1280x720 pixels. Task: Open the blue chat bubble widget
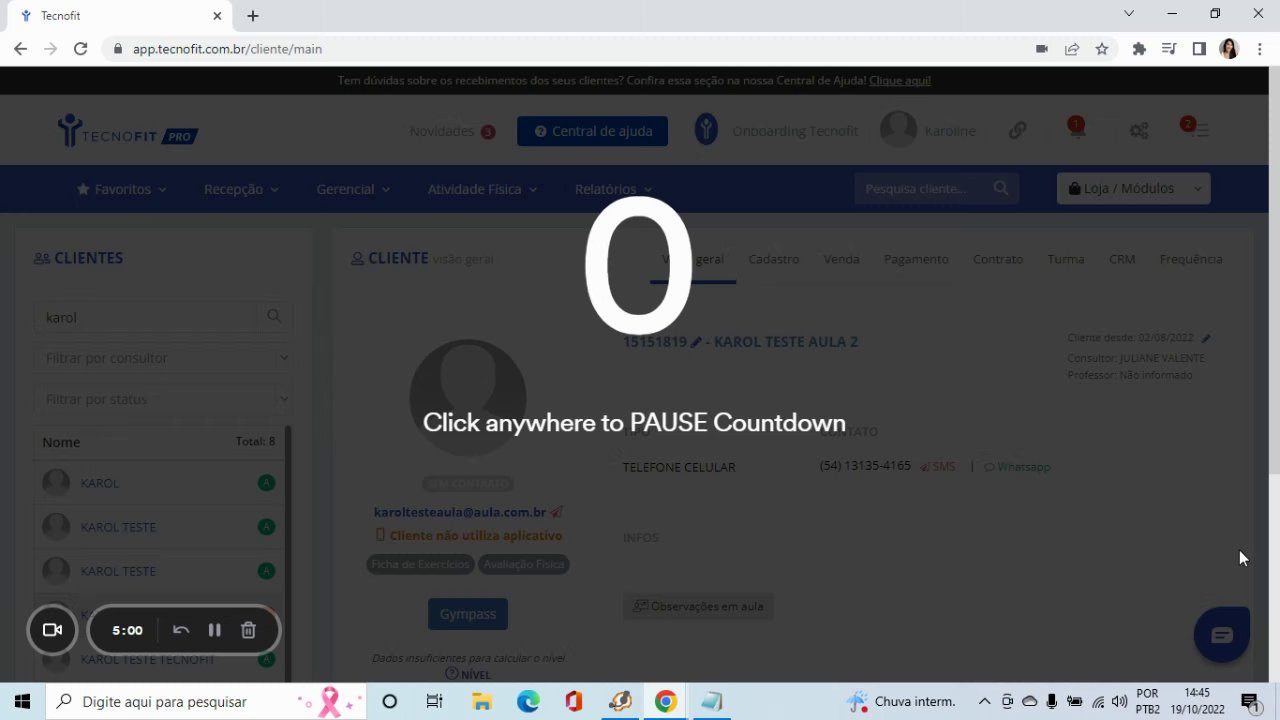1222,634
